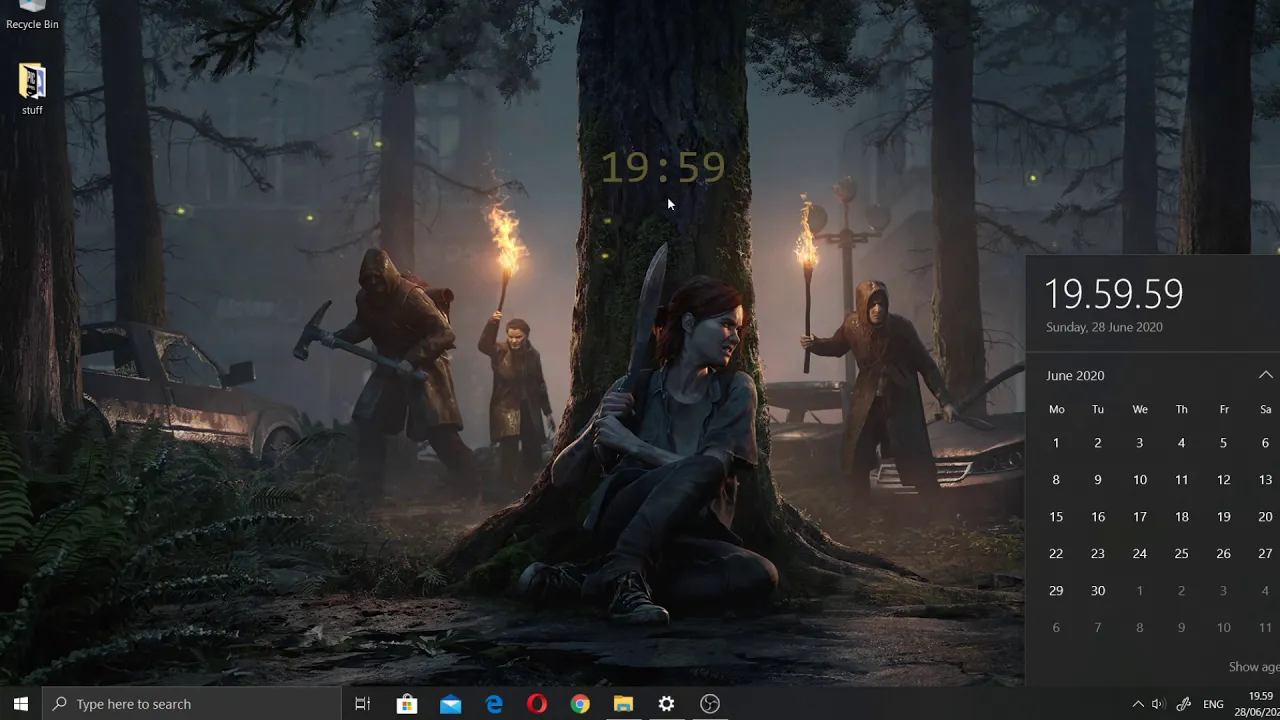The image size is (1280, 720).
Task: Select June 5 in the calendar
Action: pyautogui.click(x=1223, y=443)
